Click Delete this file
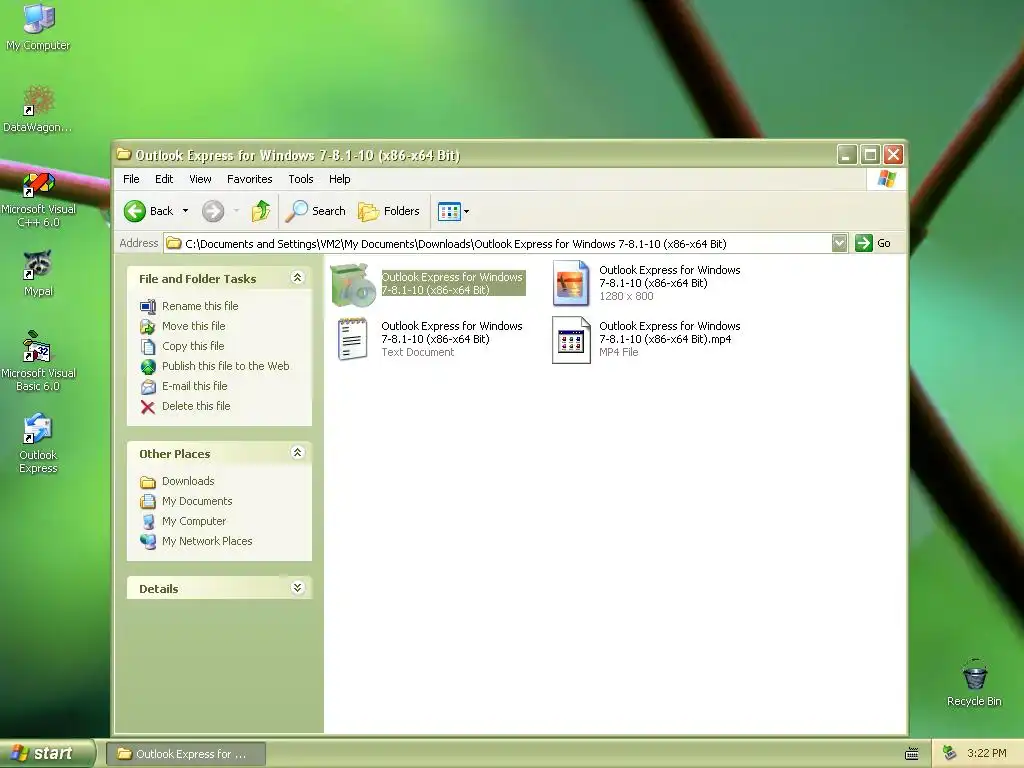 pos(196,406)
